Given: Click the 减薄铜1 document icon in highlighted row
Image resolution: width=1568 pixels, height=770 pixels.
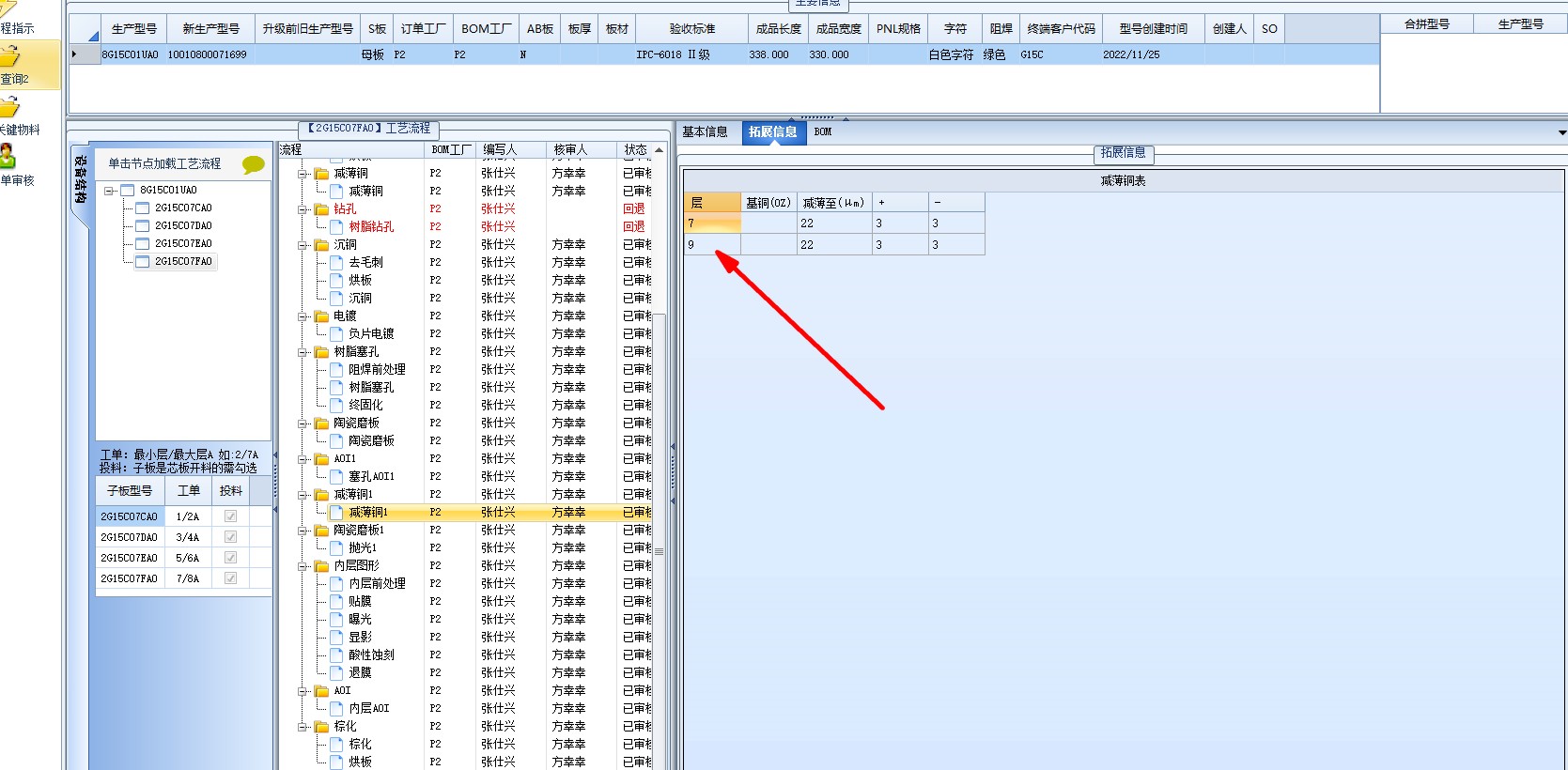Looking at the screenshot, I should click(336, 512).
